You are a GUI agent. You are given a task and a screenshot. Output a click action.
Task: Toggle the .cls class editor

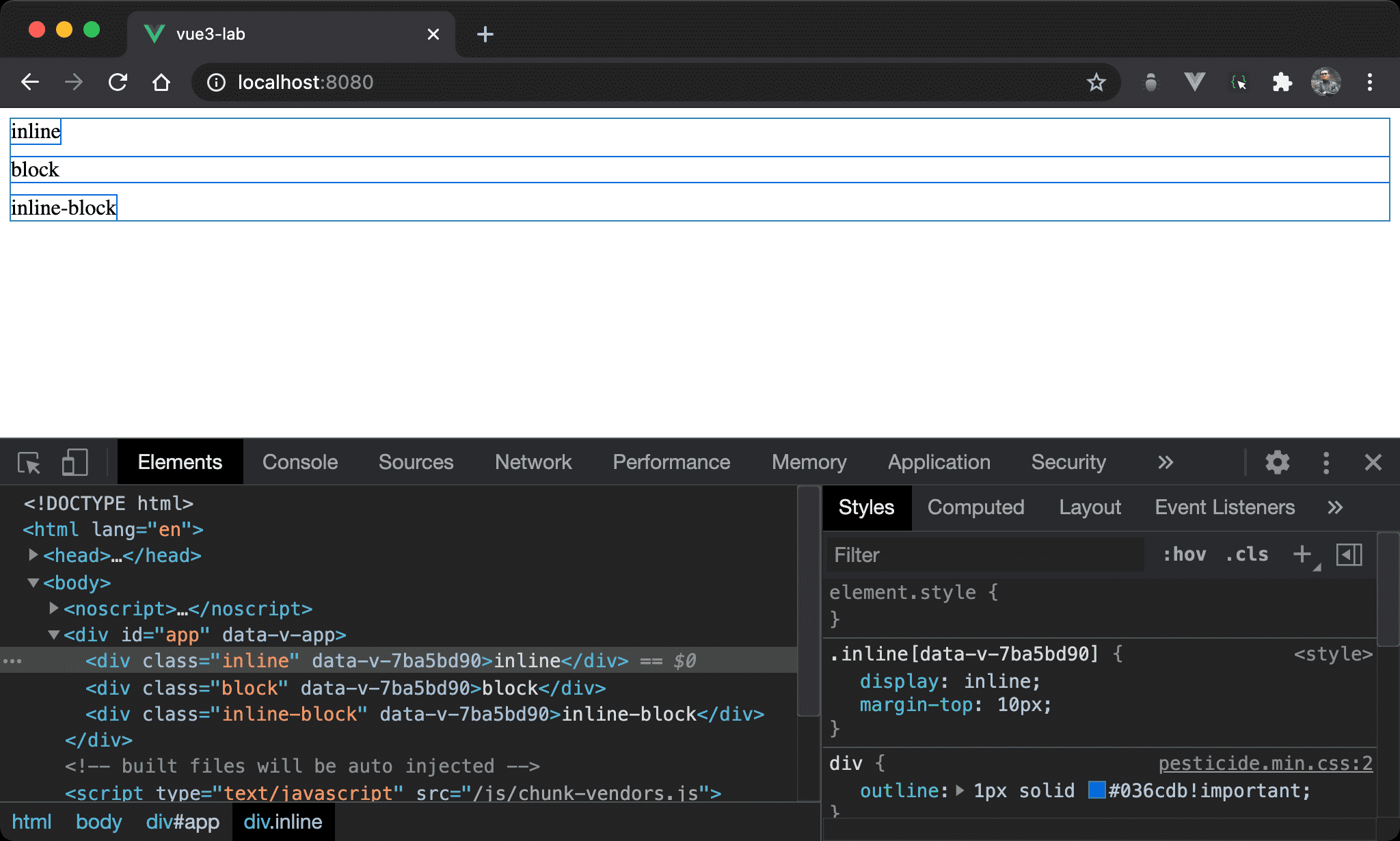pos(1246,555)
